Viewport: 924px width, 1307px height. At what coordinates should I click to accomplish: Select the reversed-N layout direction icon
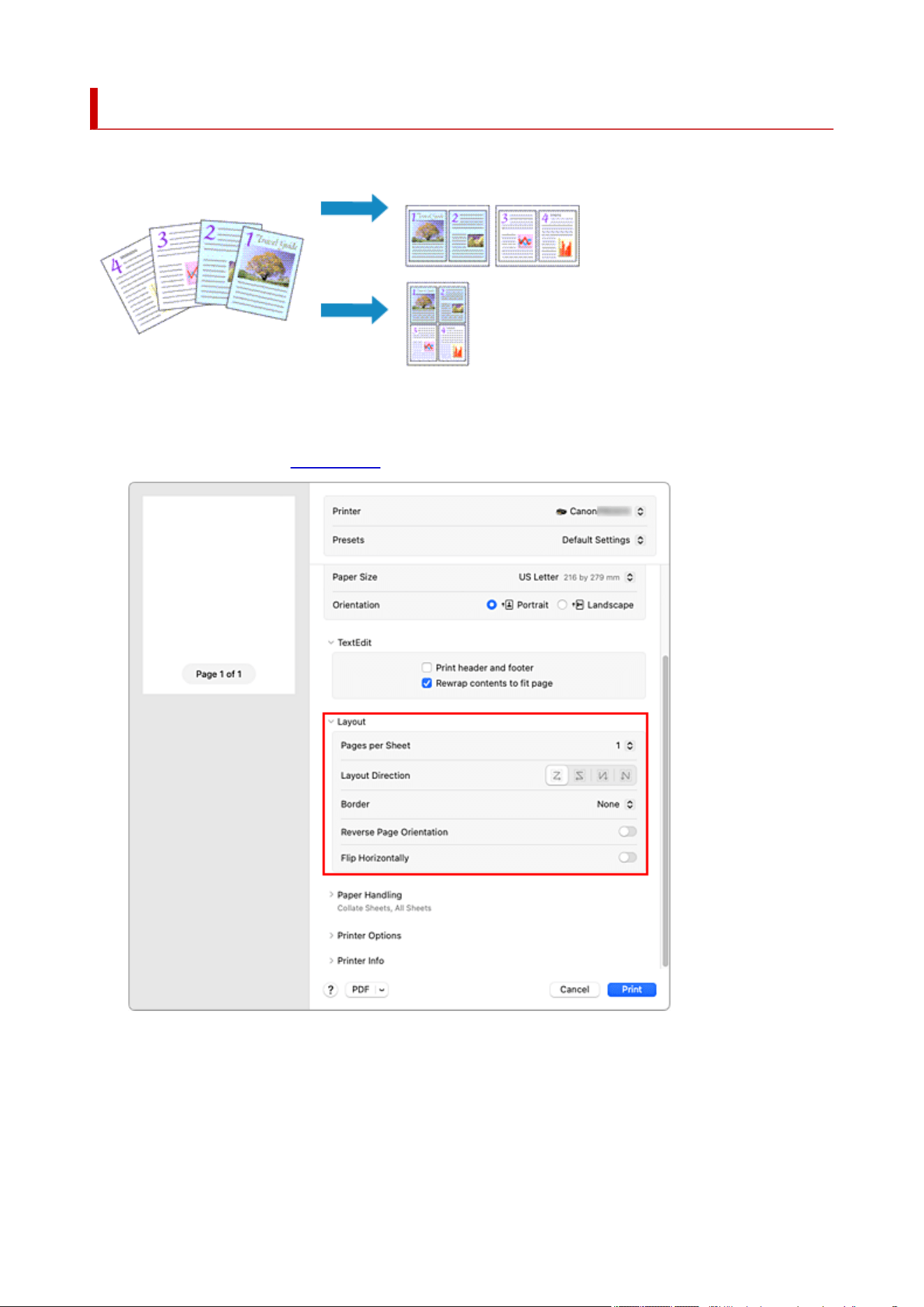(x=602, y=776)
